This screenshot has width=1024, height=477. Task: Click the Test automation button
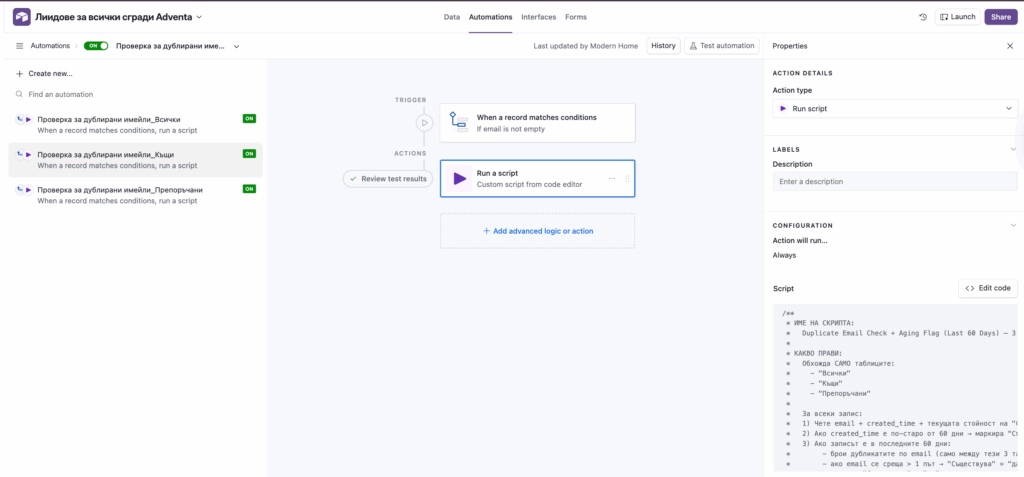pyautogui.click(x=721, y=46)
